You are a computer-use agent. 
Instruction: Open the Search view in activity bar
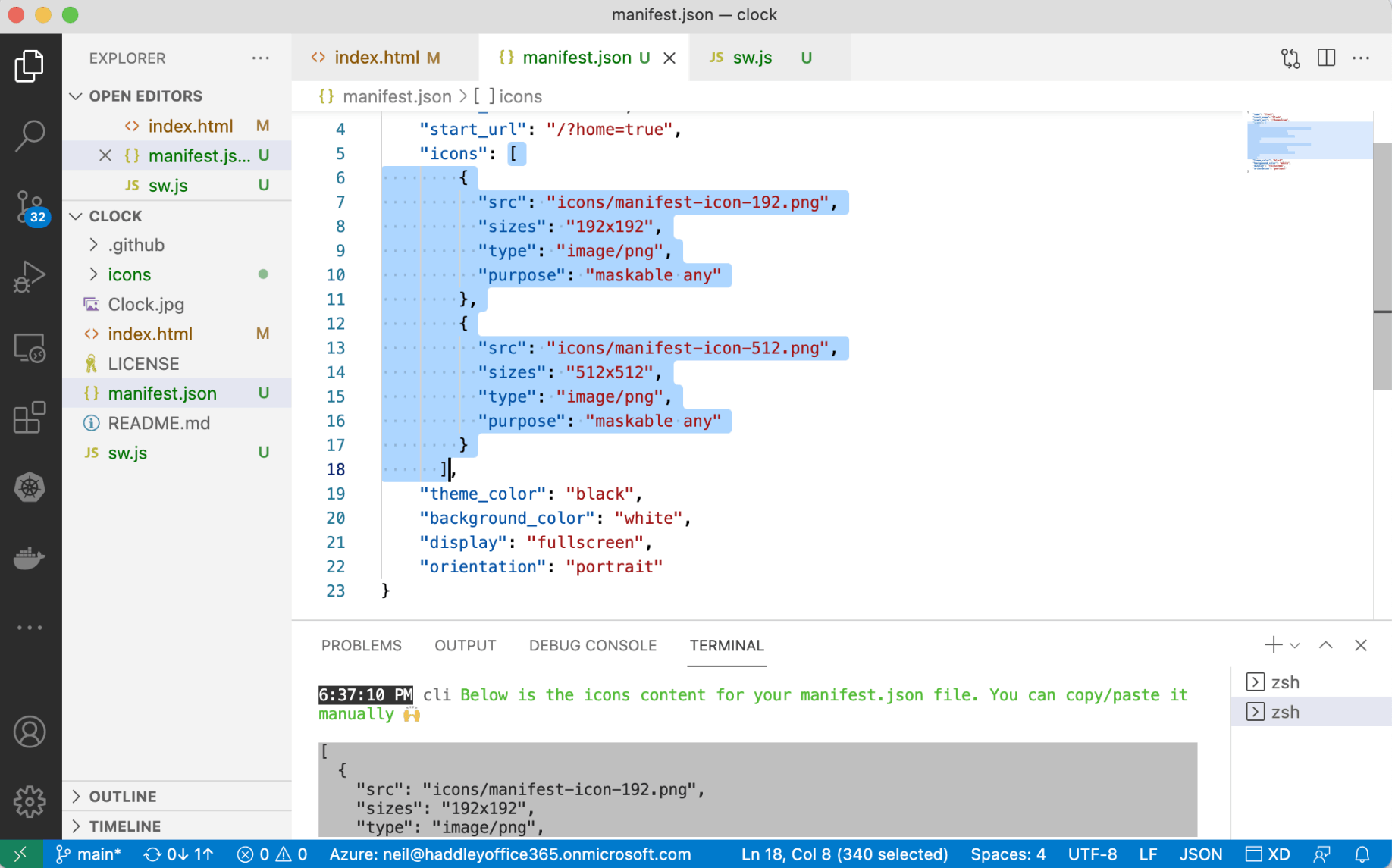[30, 136]
